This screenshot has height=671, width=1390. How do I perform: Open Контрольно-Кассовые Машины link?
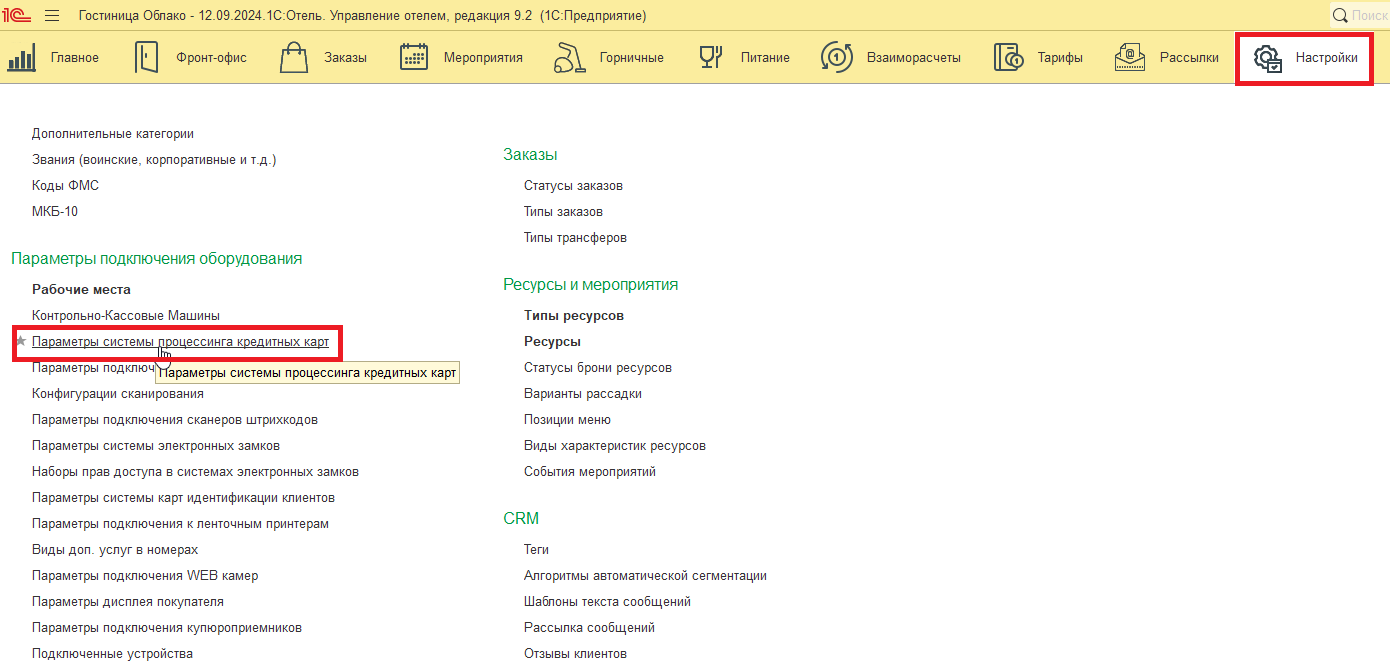pos(126,315)
